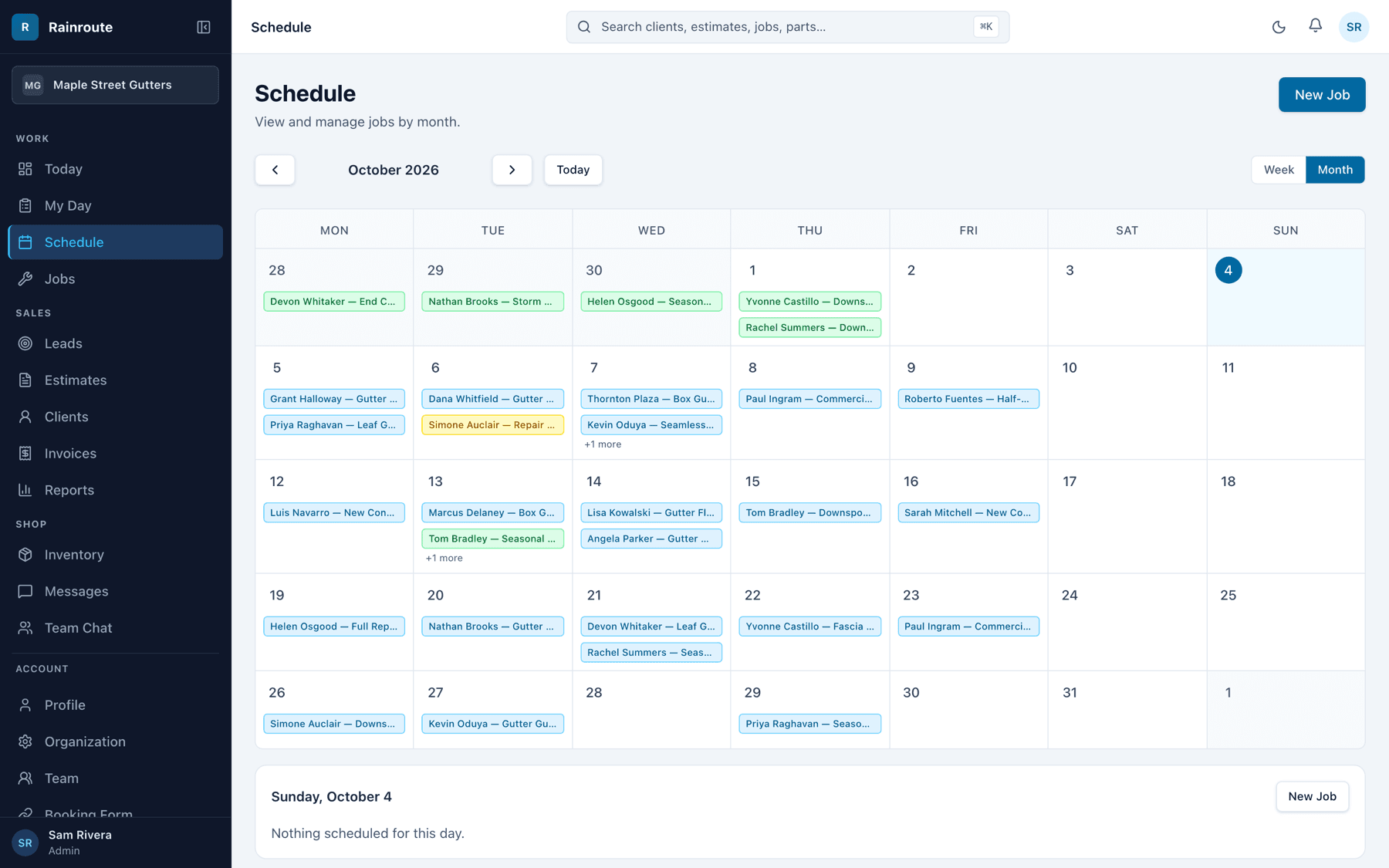This screenshot has height=868, width=1389.
Task: Click the blue New Job button at top
Action: tap(1322, 95)
